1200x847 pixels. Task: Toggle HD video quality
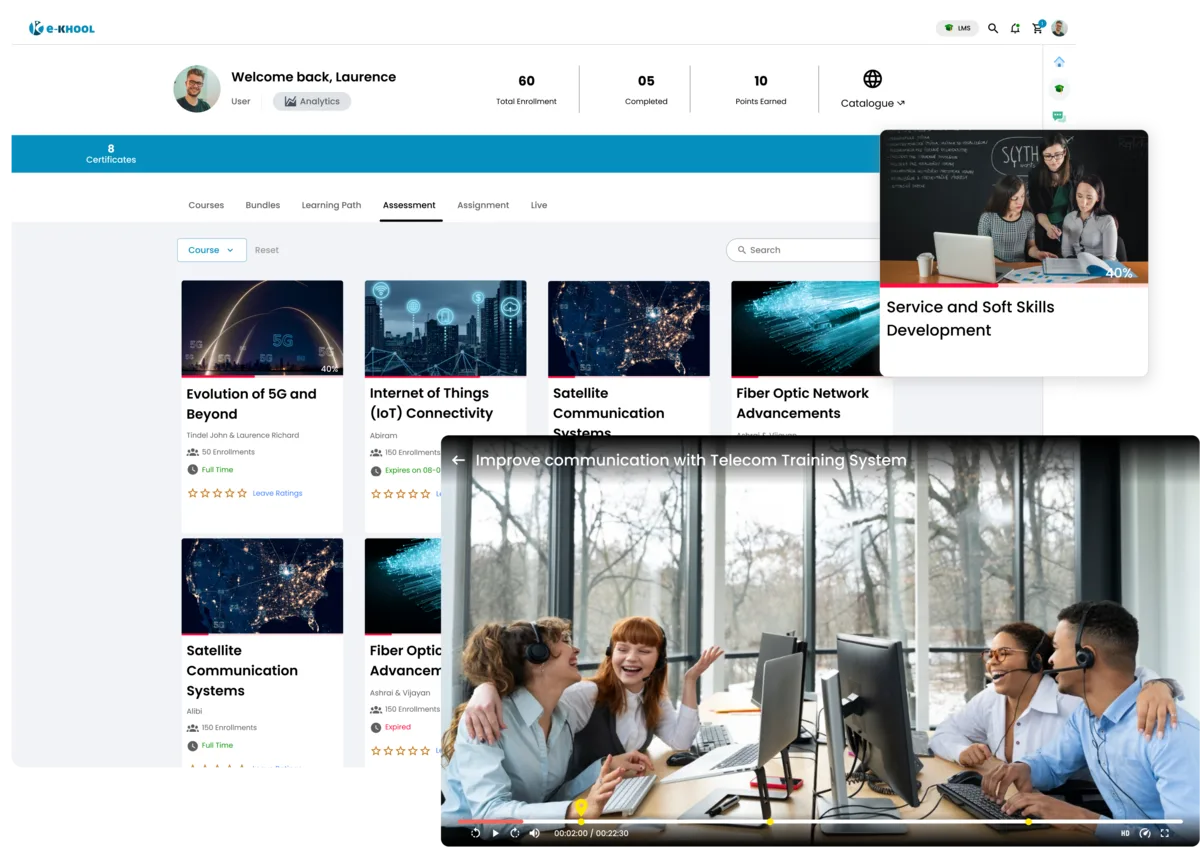click(1125, 833)
